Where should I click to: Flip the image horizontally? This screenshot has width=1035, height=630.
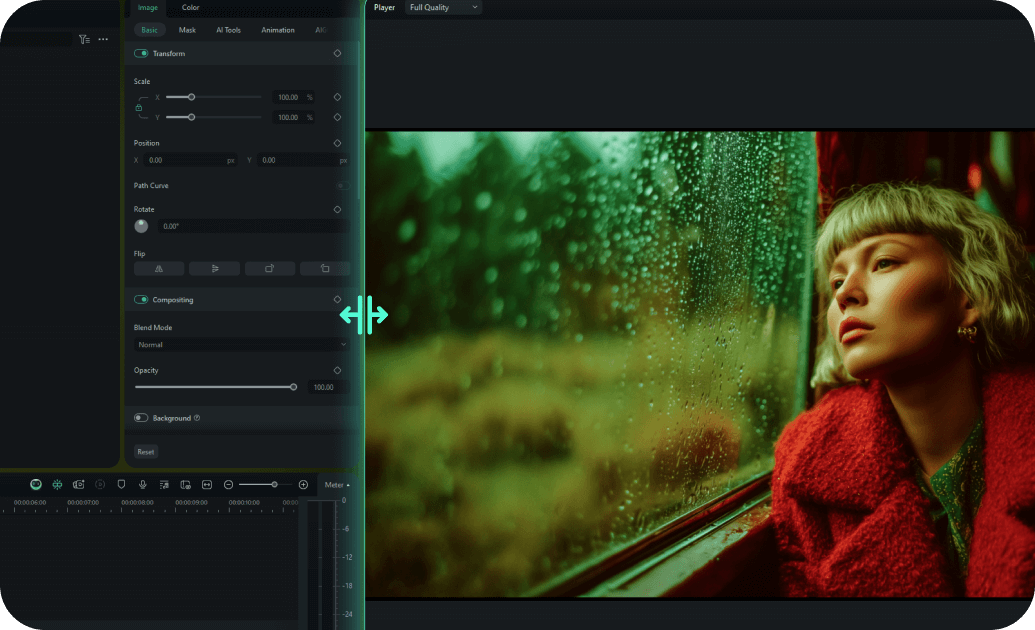(x=159, y=269)
